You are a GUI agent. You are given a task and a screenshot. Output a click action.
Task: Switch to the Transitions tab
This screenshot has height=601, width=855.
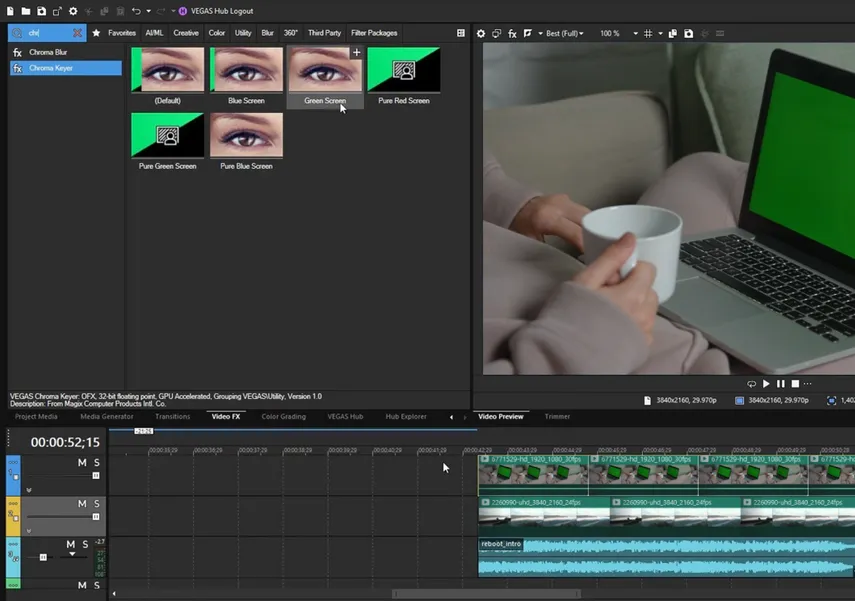(x=172, y=417)
